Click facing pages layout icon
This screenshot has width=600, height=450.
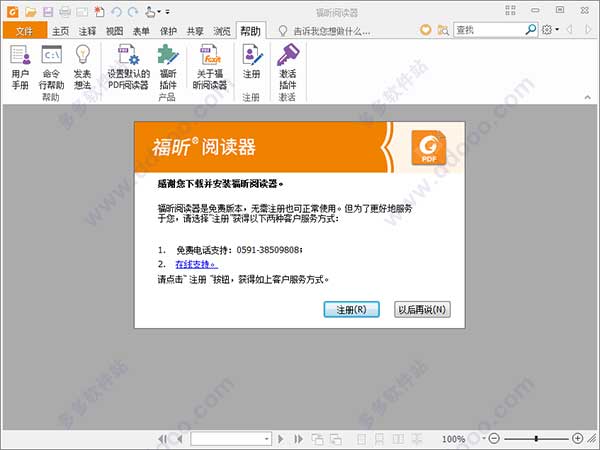tap(398, 439)
